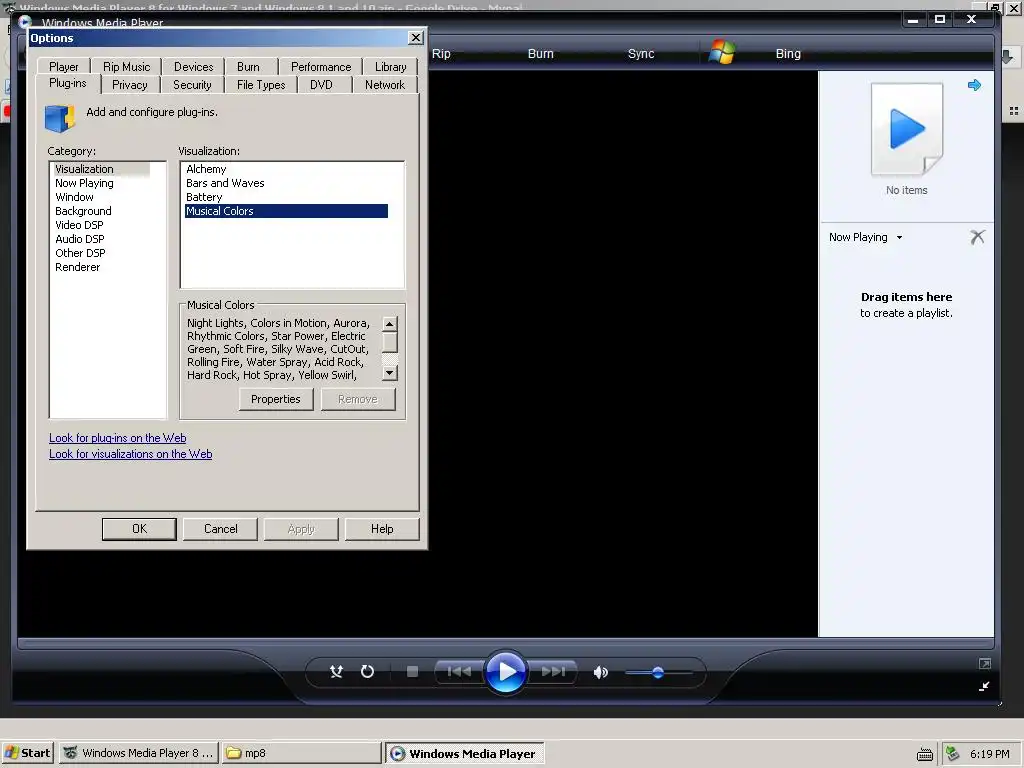Open the Burn tab in media player
Screen dimensions: 1024x768
point(541,54)
